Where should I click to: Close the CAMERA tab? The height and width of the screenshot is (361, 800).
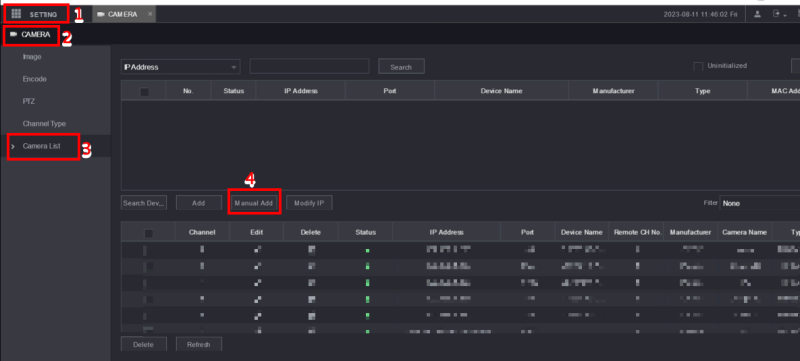click(x=150, y=14)
